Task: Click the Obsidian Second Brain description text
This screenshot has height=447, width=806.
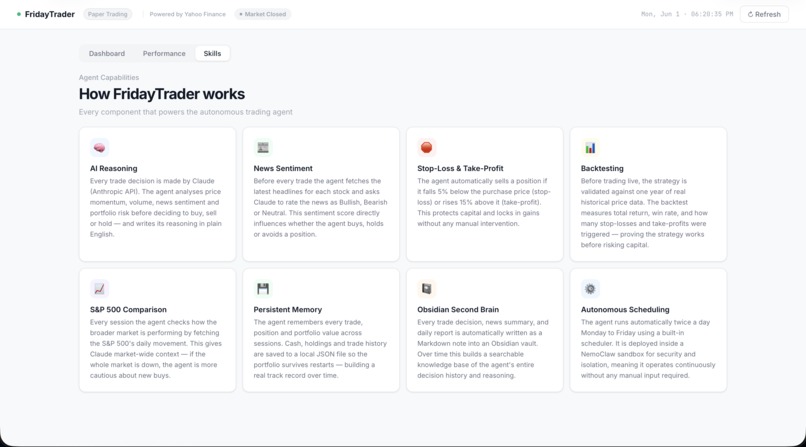Action: 483,349
